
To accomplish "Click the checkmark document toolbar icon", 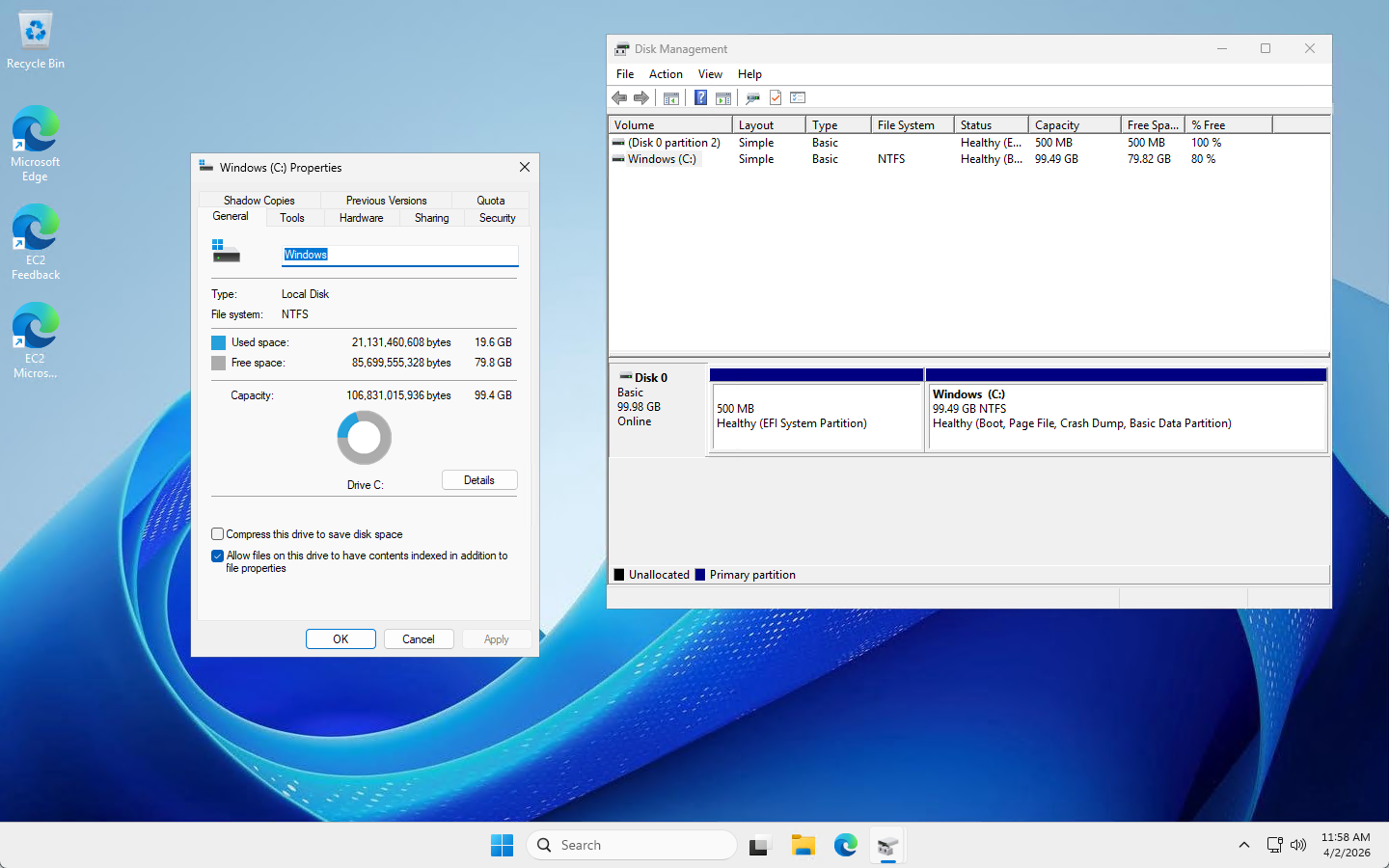I will click(776, 97).
